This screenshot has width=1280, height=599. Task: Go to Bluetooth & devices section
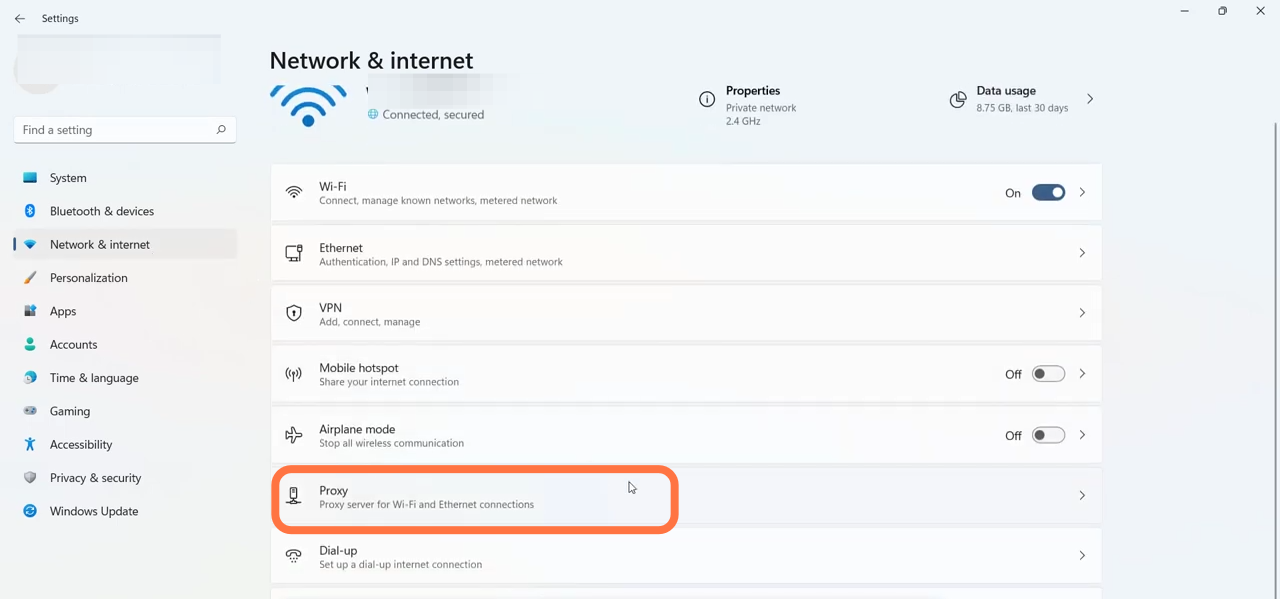[x=125, y=211]
